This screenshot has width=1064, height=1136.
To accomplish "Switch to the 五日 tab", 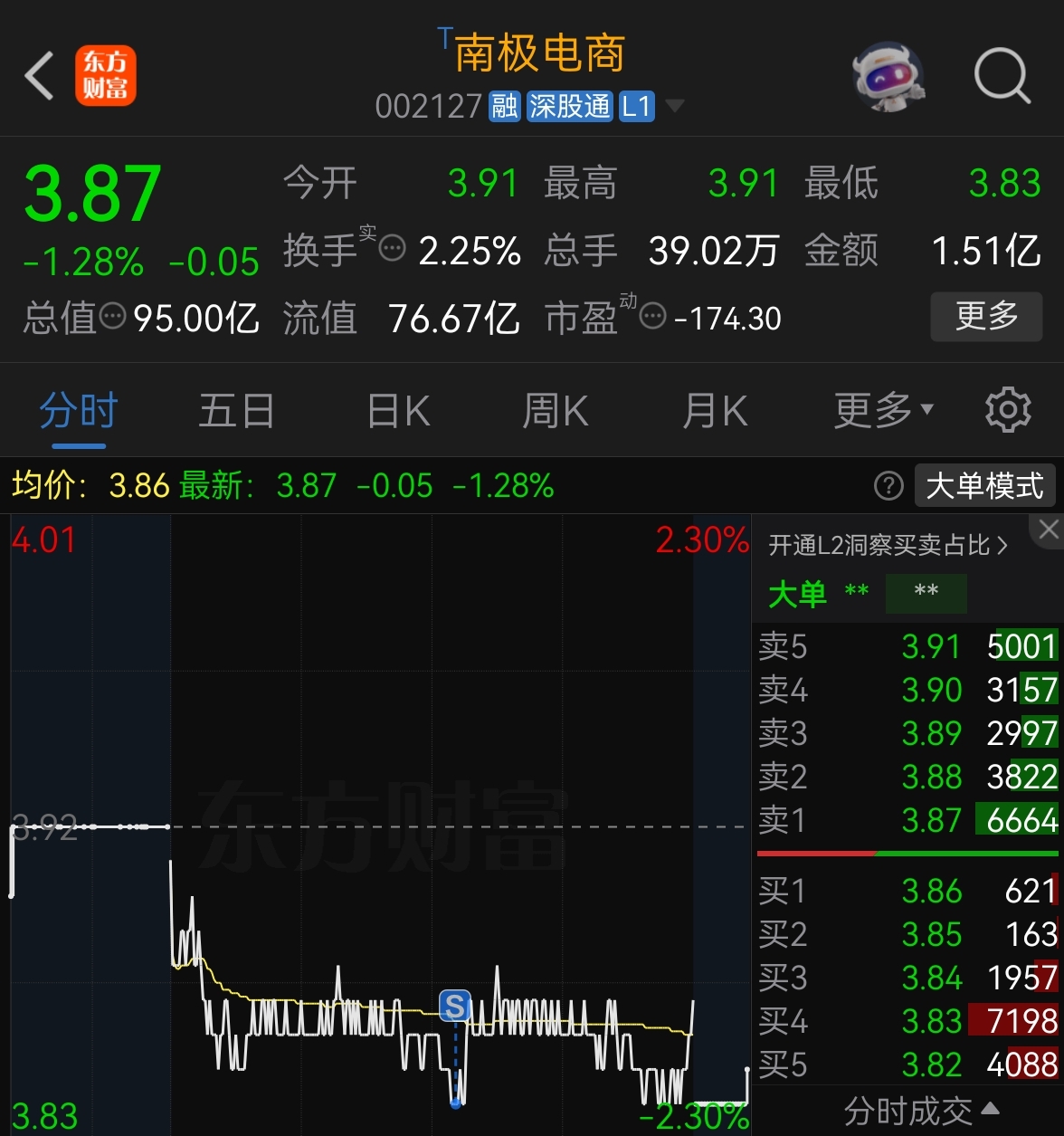I will coord(237,410).
